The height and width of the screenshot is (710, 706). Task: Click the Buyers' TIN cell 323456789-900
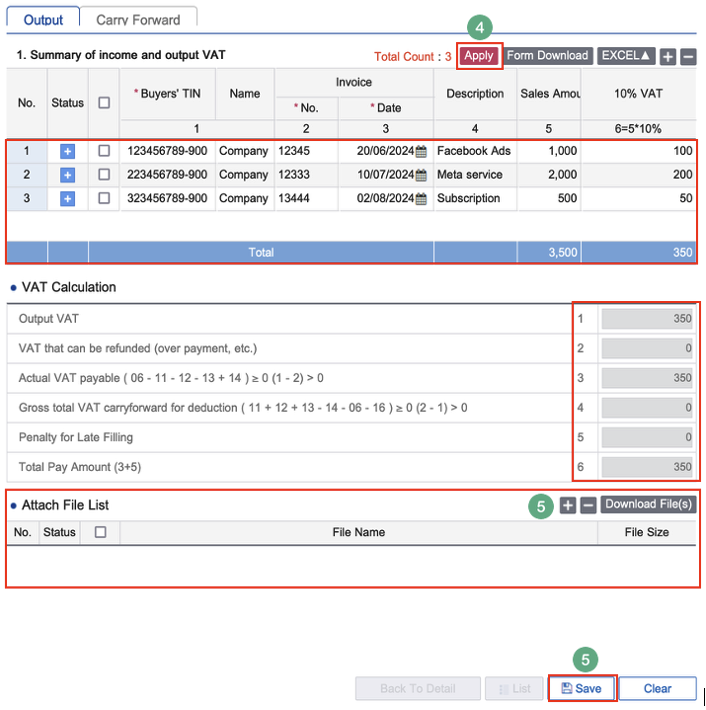pos(168,198)
